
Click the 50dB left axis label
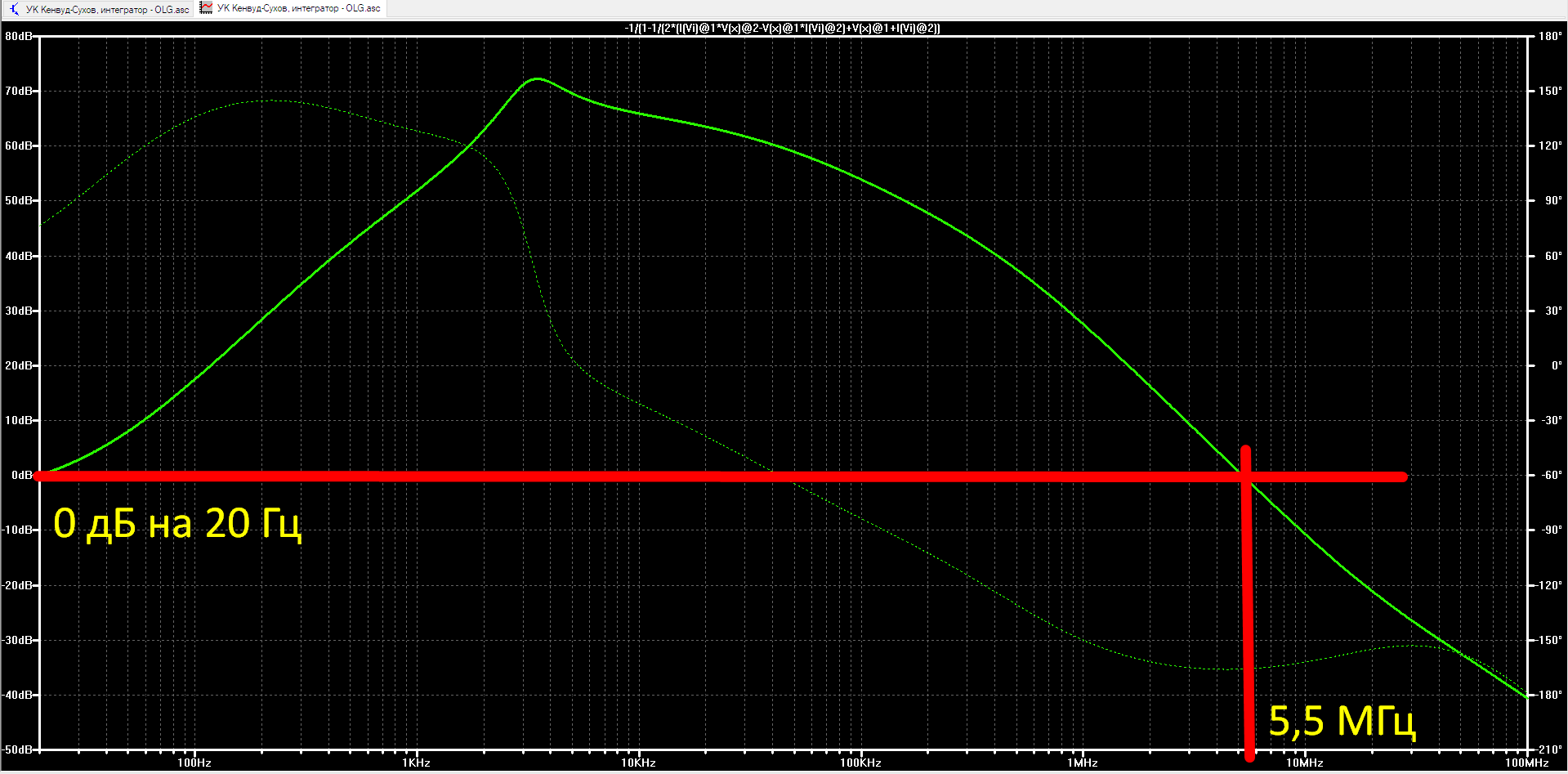tap(19, 200)
